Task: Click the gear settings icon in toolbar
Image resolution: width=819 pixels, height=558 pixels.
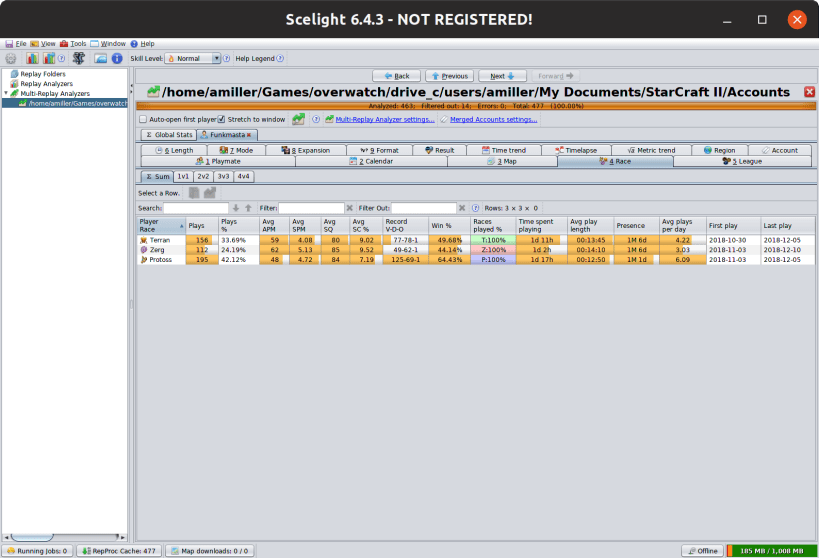Action: point(10,59)
